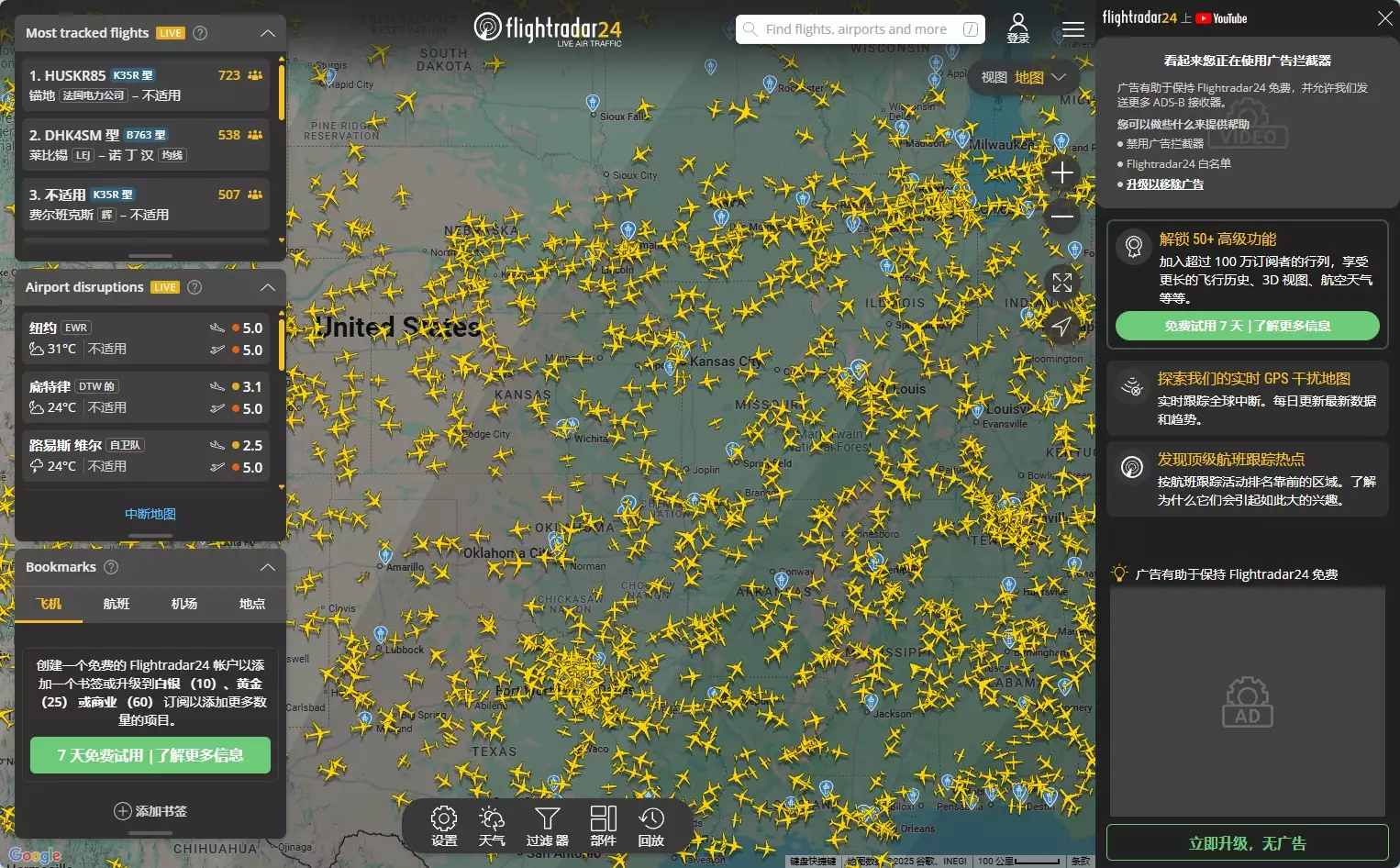Open the Playback (回放) tool
This screenshot has height=868, width=1400.
coord(651,826)
